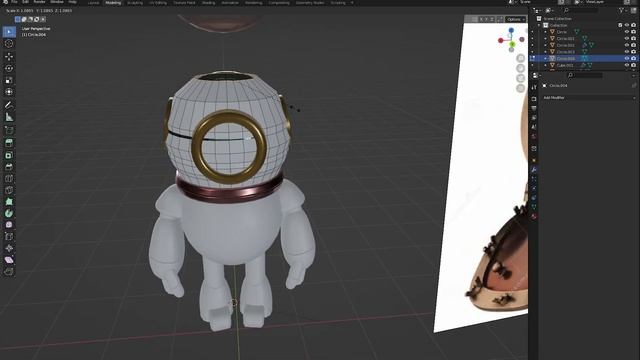Click the viewport pan (hand) button
The width and height of the screenshot is (640, 360).
[520, 68]
